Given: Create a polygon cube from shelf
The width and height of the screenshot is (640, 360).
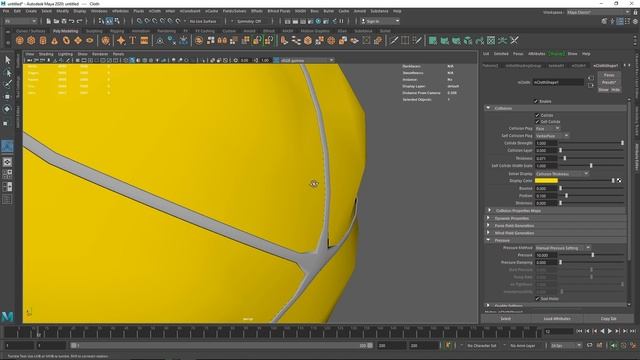Looking at the screenshot, I should pos(31,40).
